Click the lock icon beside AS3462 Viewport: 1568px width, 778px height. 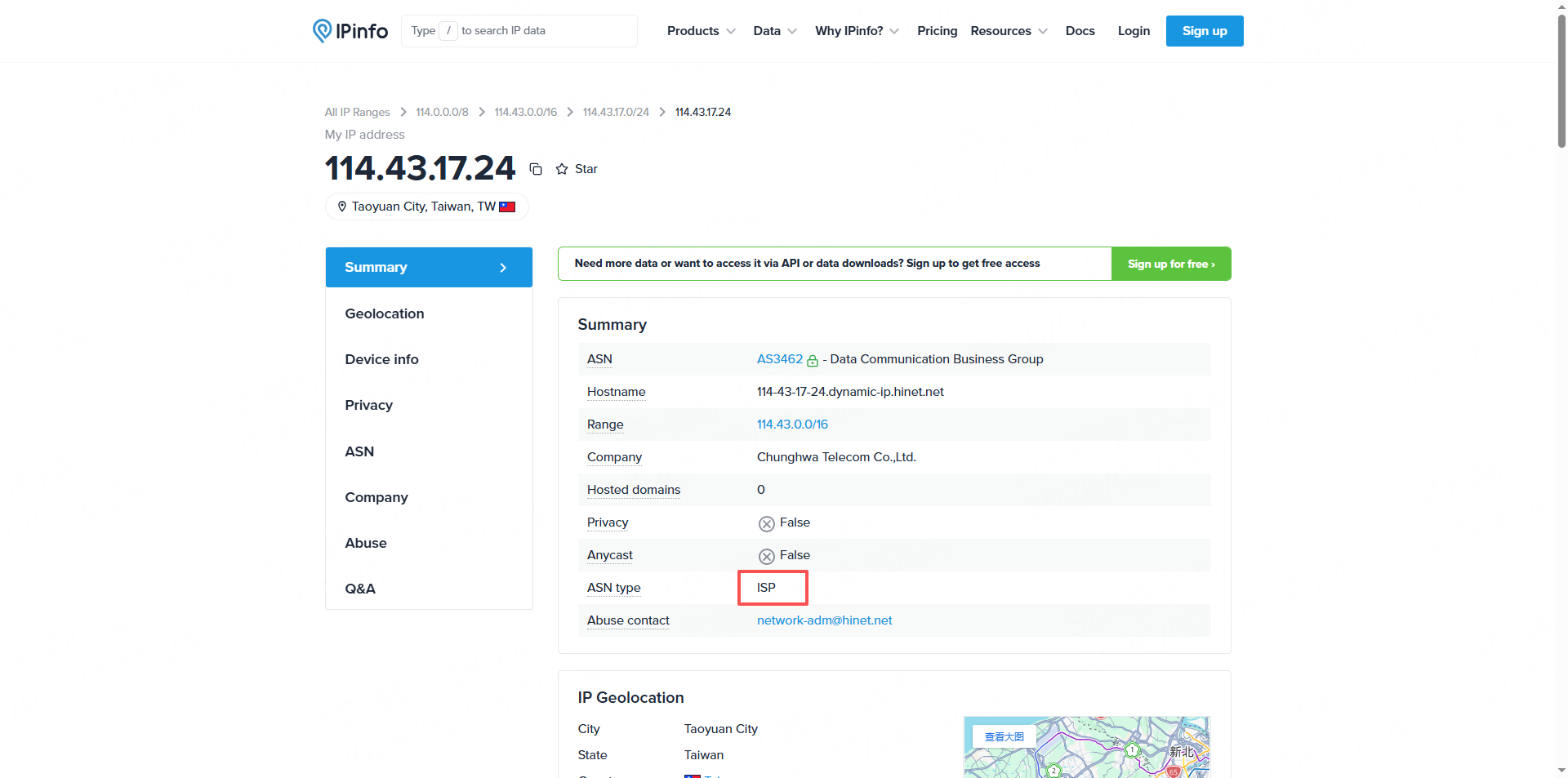[813, 360]
